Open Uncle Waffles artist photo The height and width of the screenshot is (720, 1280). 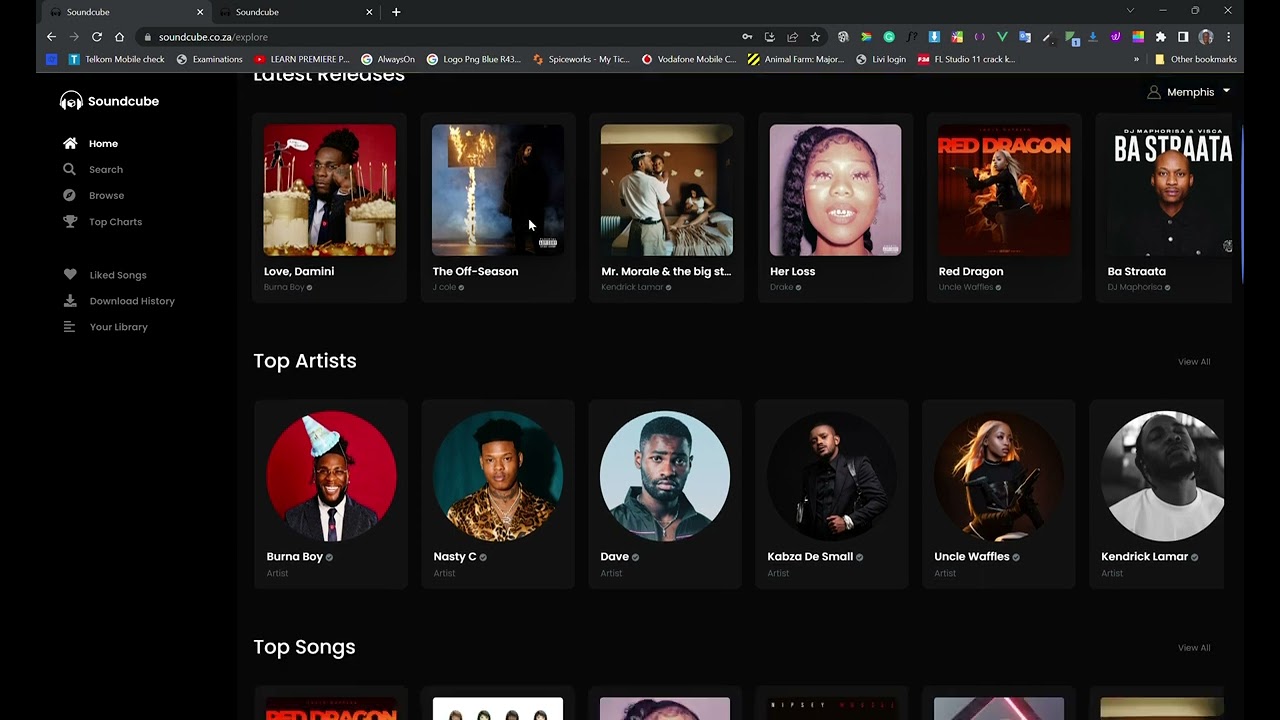pos(999,476)
